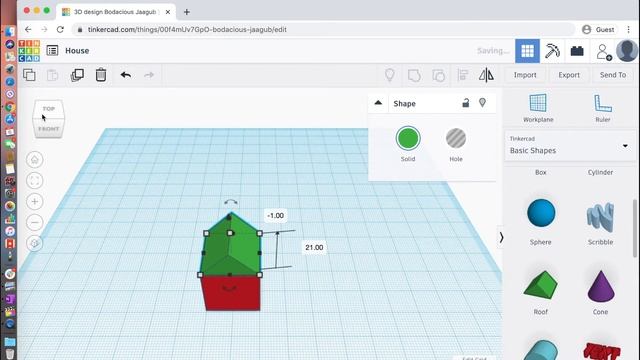The image size is (640, 360).
Task: Select the Workplane tool
Action: coord(538,108)
